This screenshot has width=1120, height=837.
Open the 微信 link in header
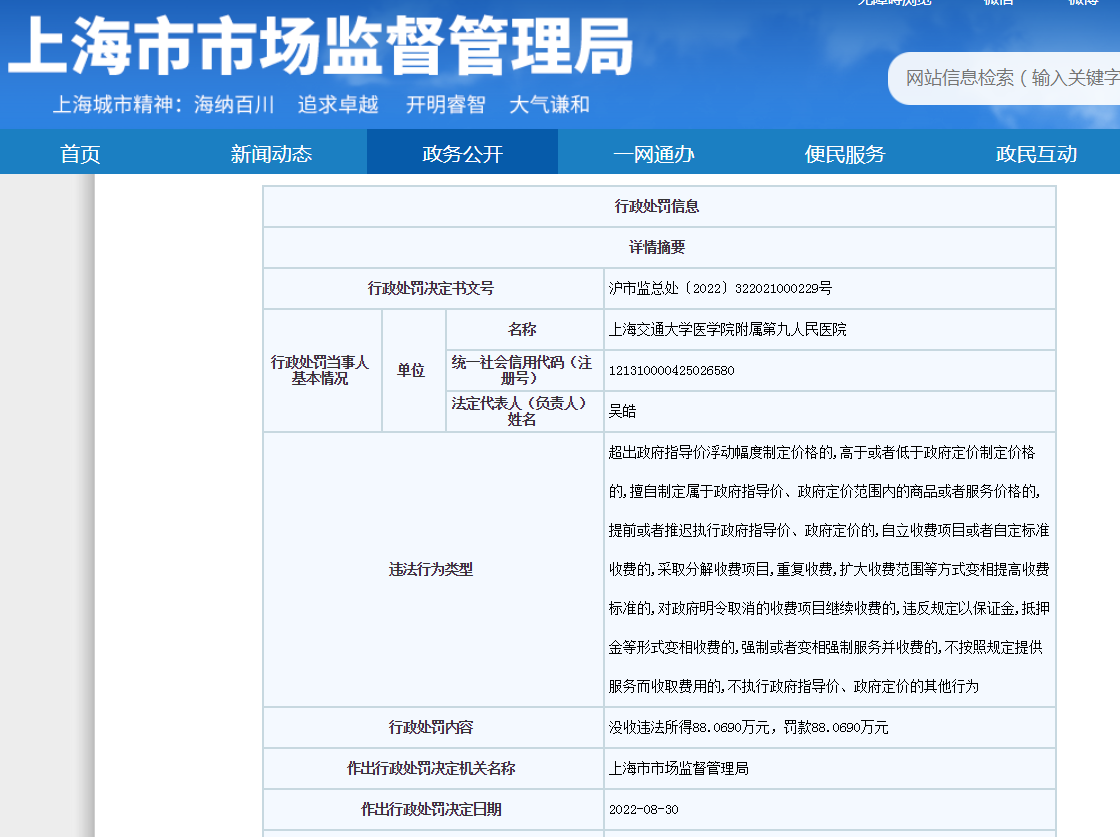click(998, 3)
